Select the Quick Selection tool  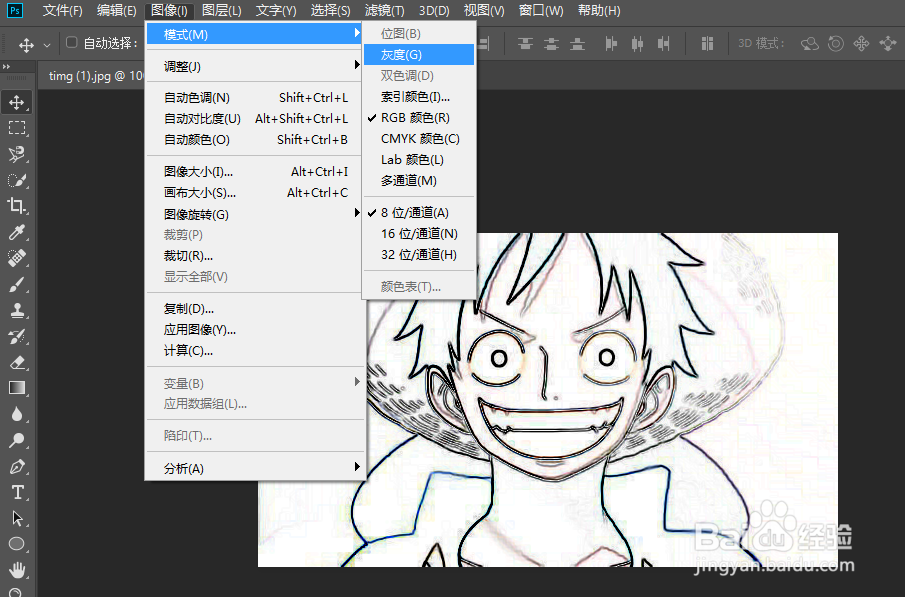(x=17, y=180)
